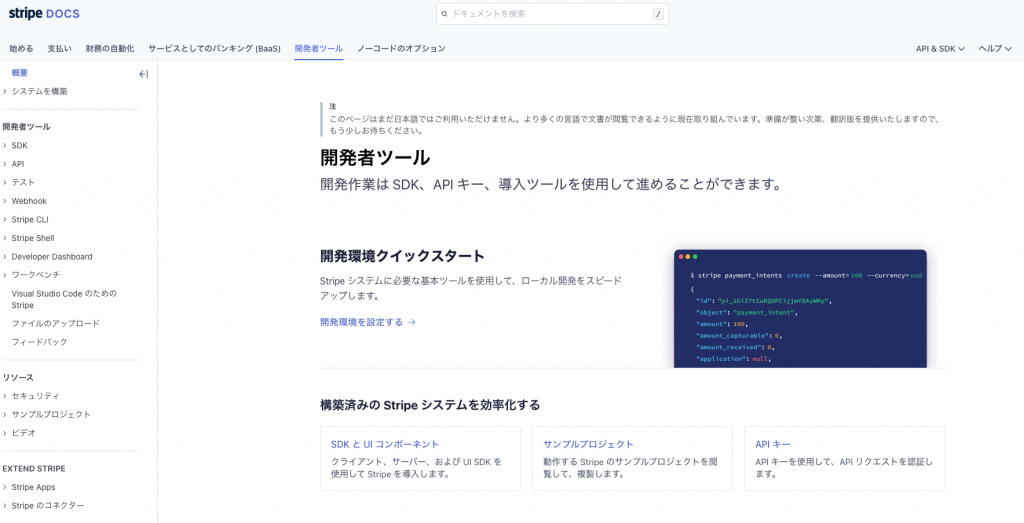Expand the Webhook sidebar item
The width and height of the screenshot is (1024, 523).
(25, 201)
